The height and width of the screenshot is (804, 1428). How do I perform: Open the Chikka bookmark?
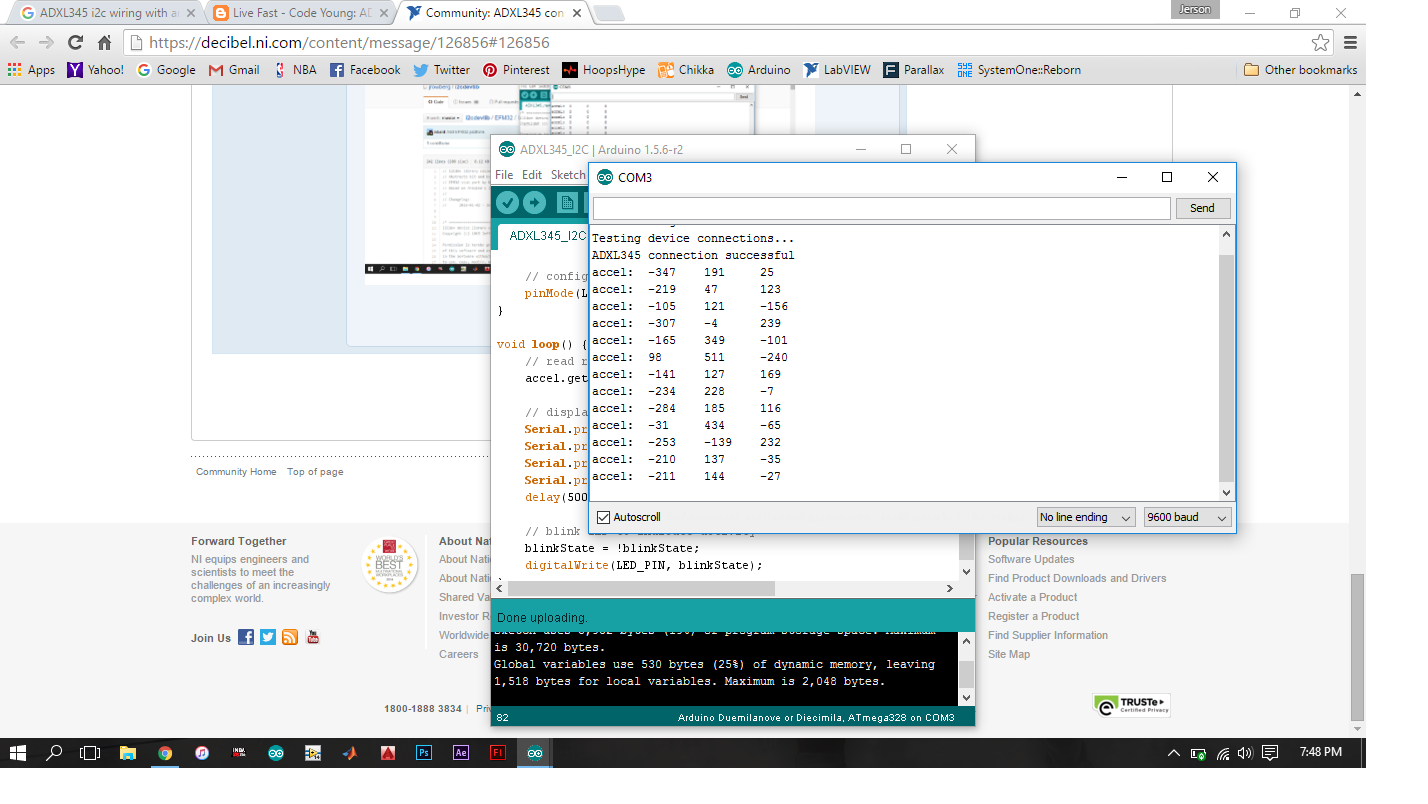[x=686, y=70]
